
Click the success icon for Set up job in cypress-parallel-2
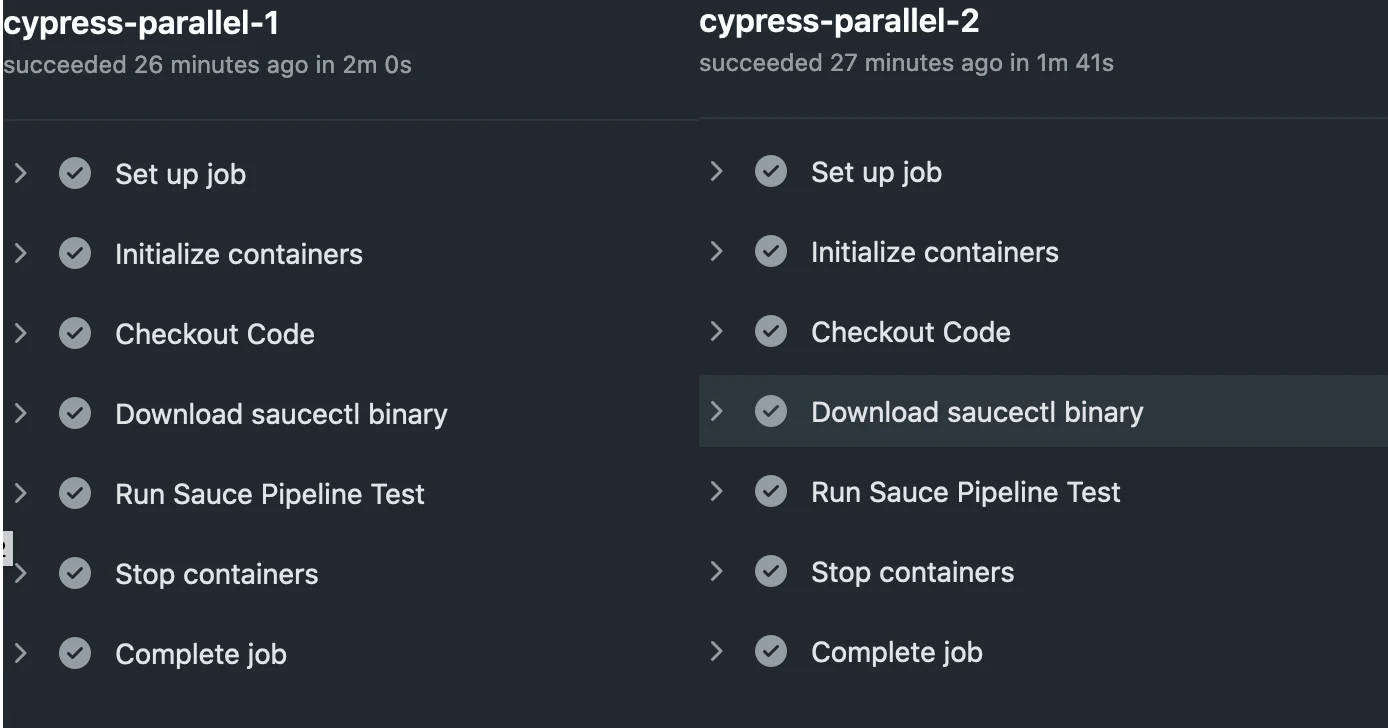click(x=771, y=171)
